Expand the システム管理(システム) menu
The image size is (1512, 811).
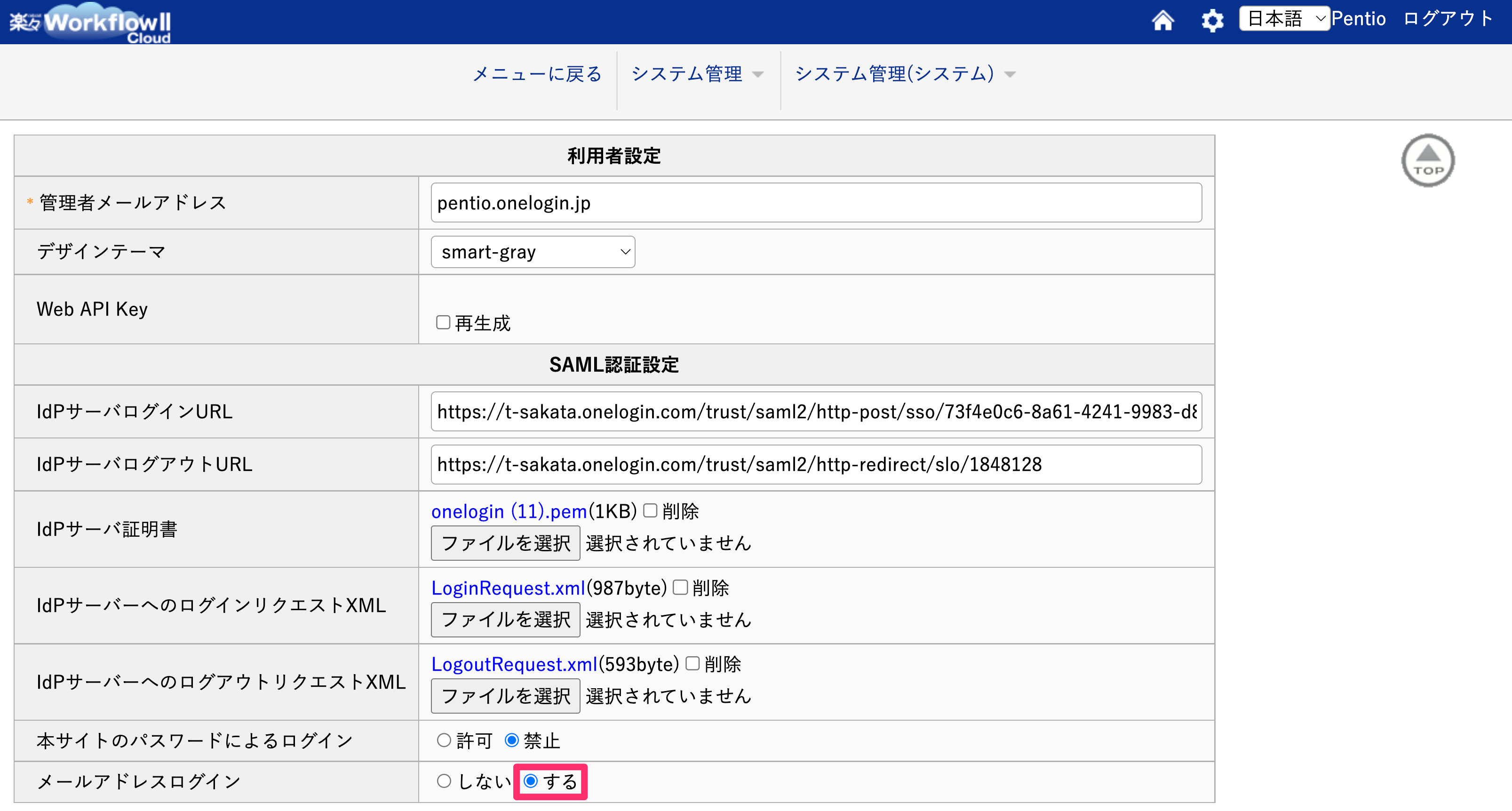pos(905,74)
